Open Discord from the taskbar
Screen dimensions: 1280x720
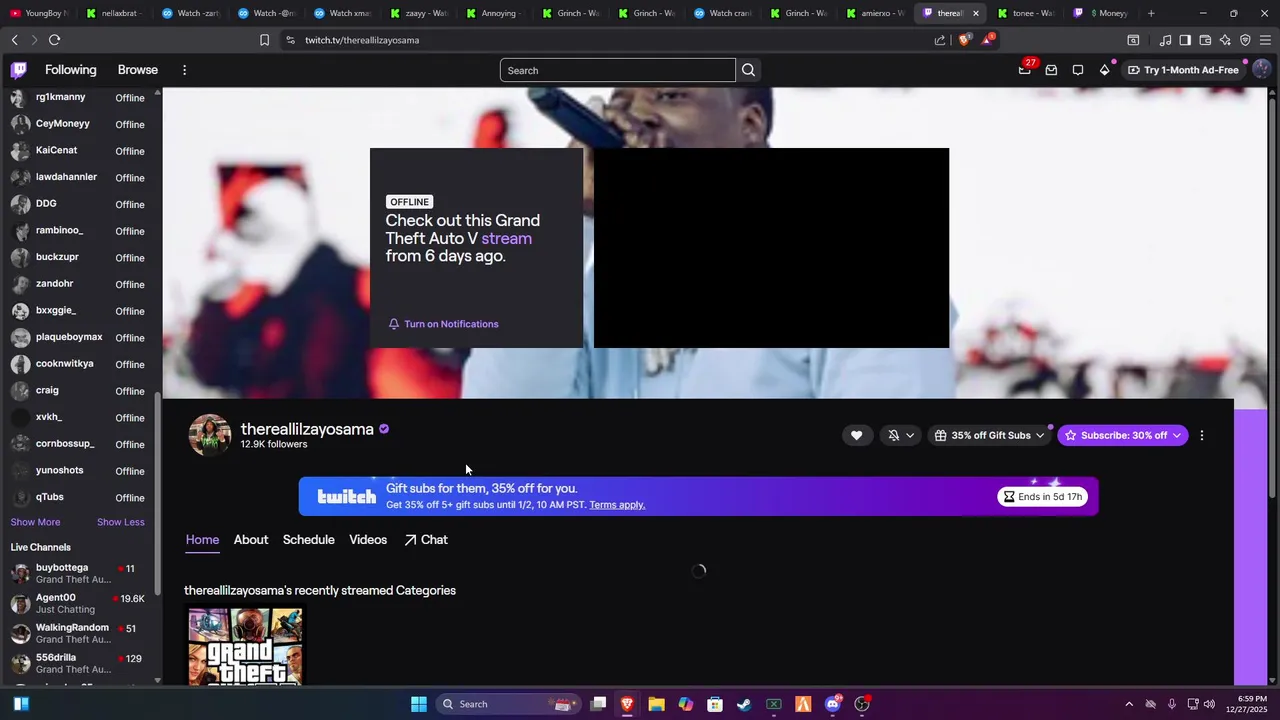pos(833,704)
